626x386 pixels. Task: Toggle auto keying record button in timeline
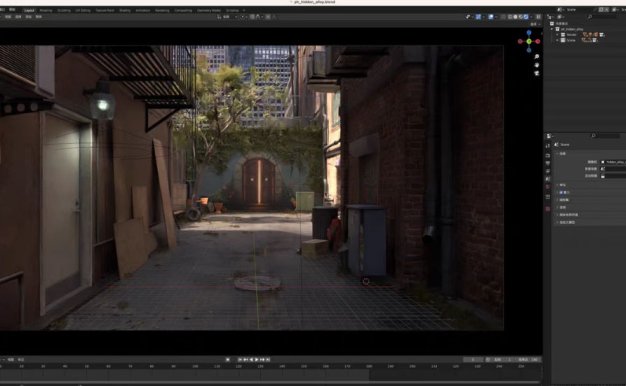[228, 359]
